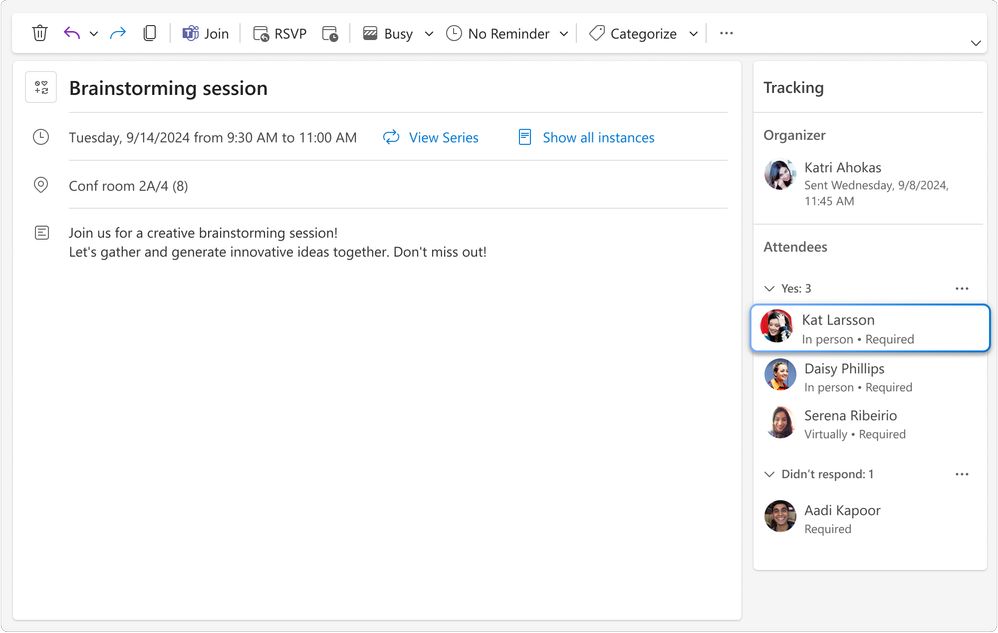This screenshot has height=633, width=998.
Task: Join the meeting via Teams
Action: [x=205, y=32]
